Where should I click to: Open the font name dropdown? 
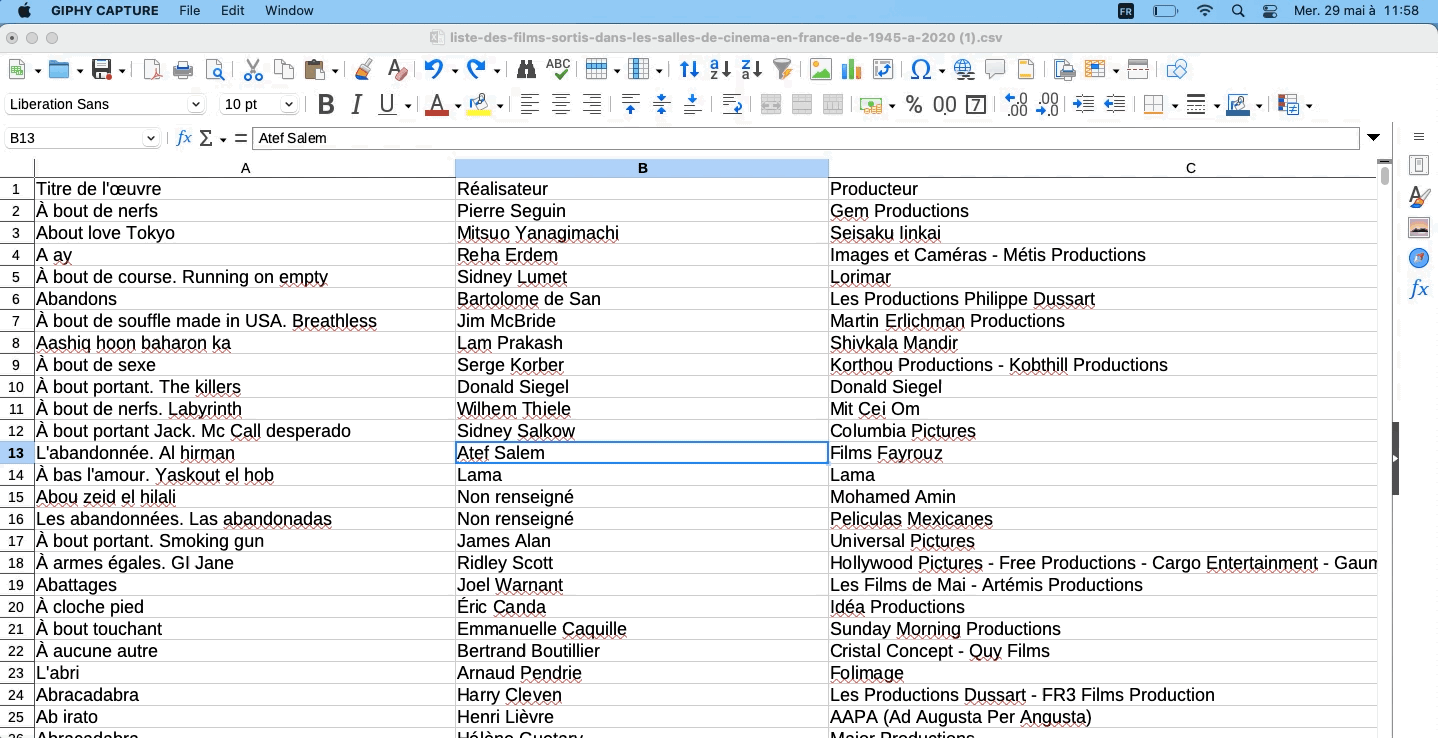tap(195, 104)
